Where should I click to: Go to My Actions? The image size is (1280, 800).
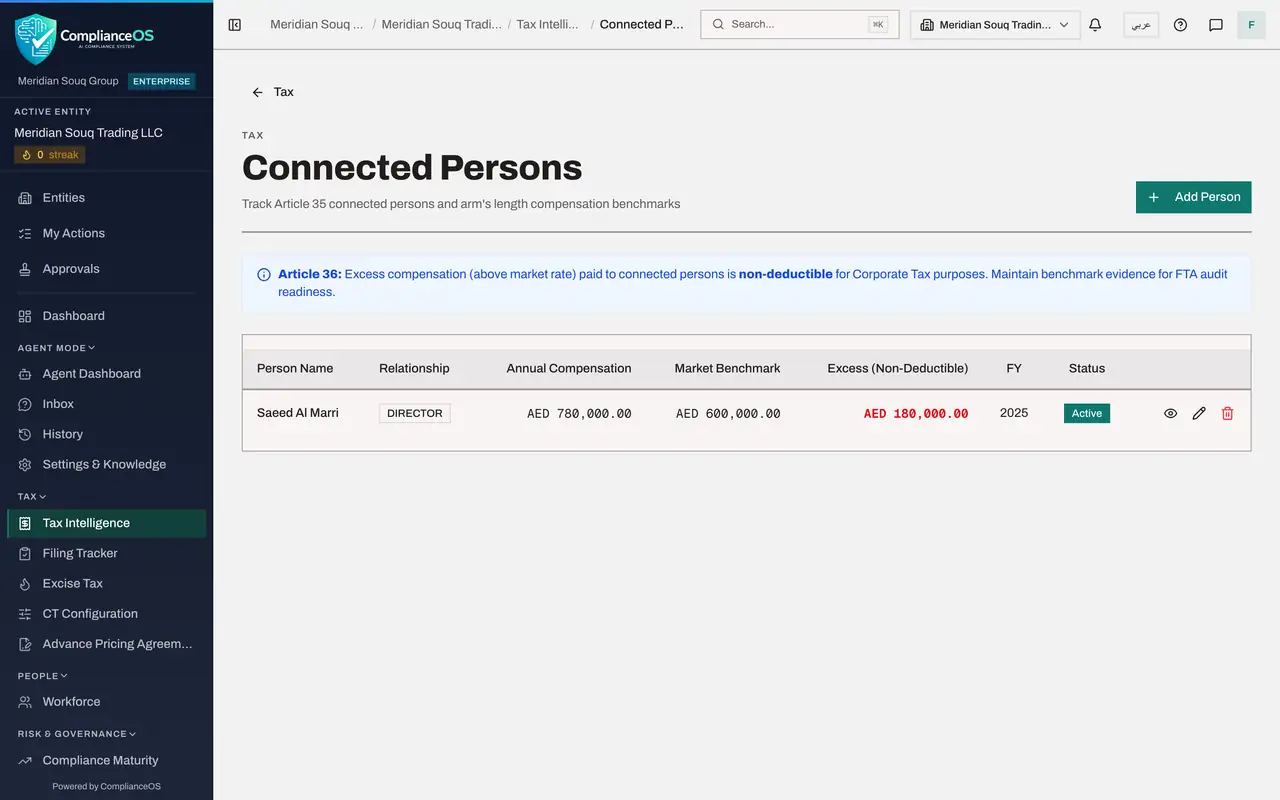pos(106,233)
